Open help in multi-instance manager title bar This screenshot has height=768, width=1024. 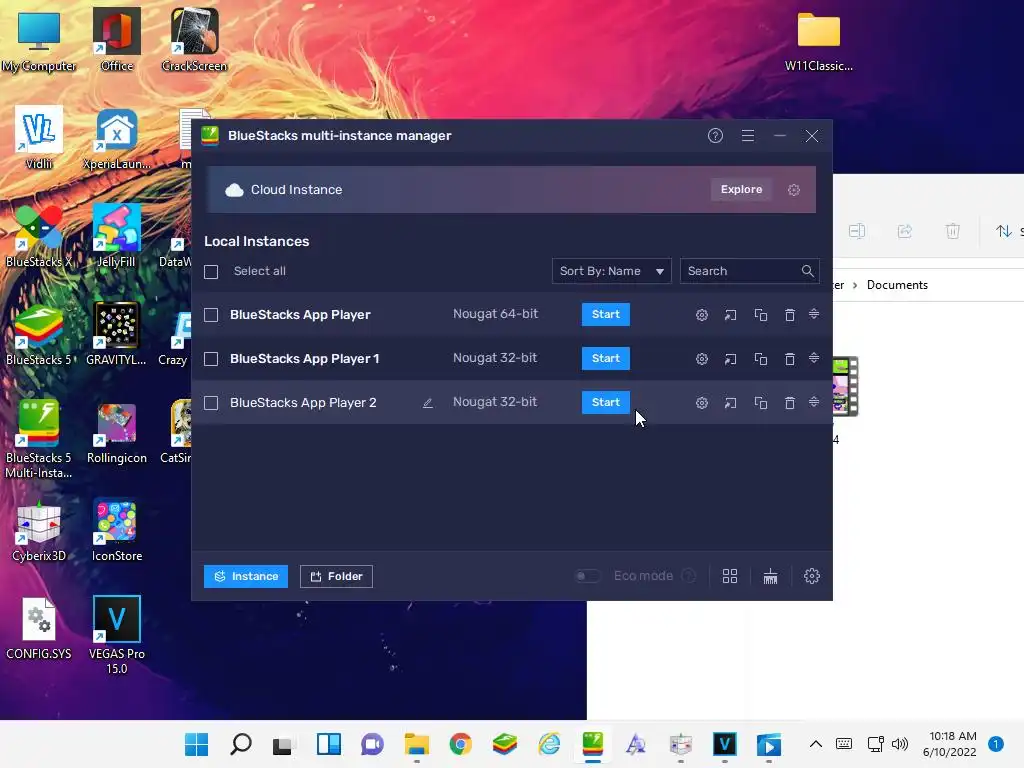pos(715,136)
